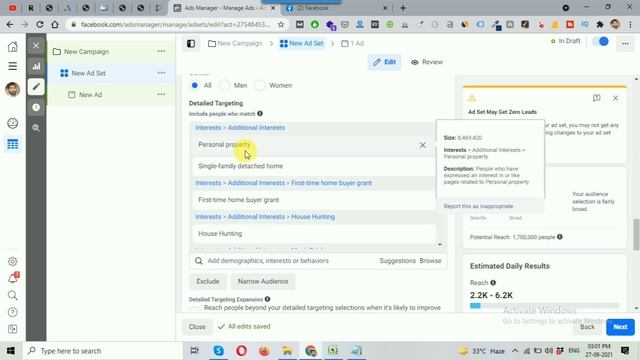Open the search magnifier in left sidebar
The image size is (640, 360).
(13, 295)
